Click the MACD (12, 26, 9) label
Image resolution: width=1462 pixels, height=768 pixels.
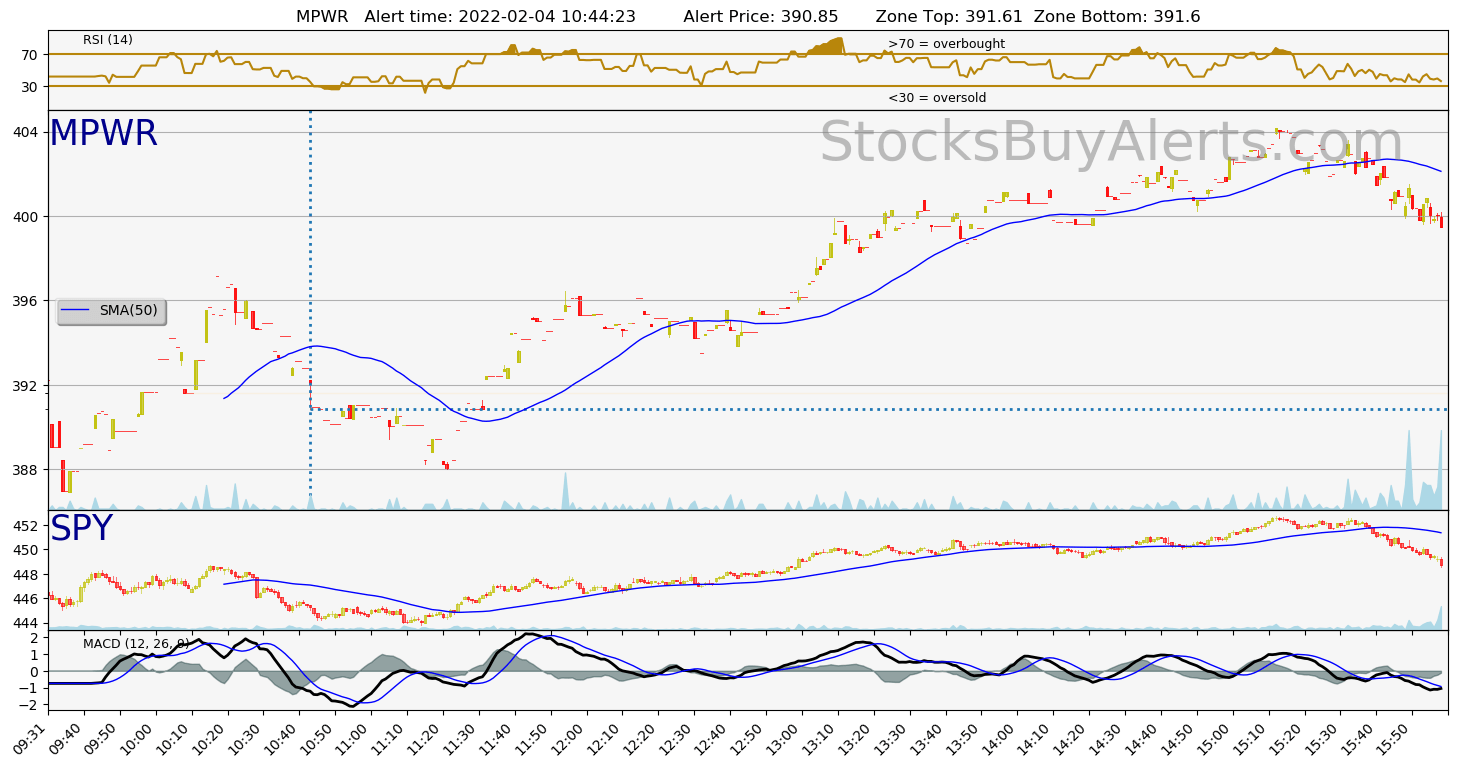pos(136,643)
